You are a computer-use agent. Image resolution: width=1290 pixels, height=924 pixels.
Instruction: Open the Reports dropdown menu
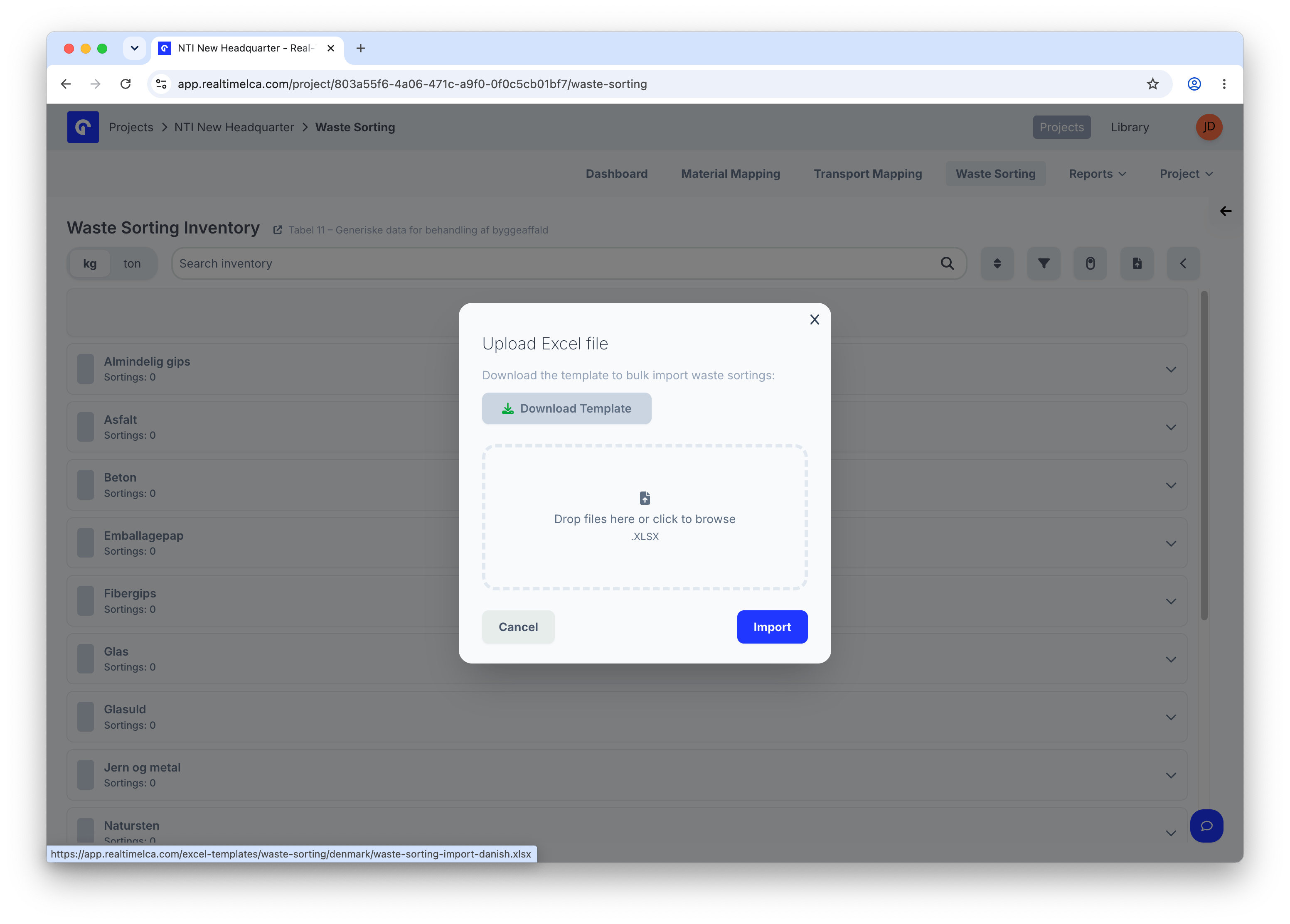(x=1097, y=173)
